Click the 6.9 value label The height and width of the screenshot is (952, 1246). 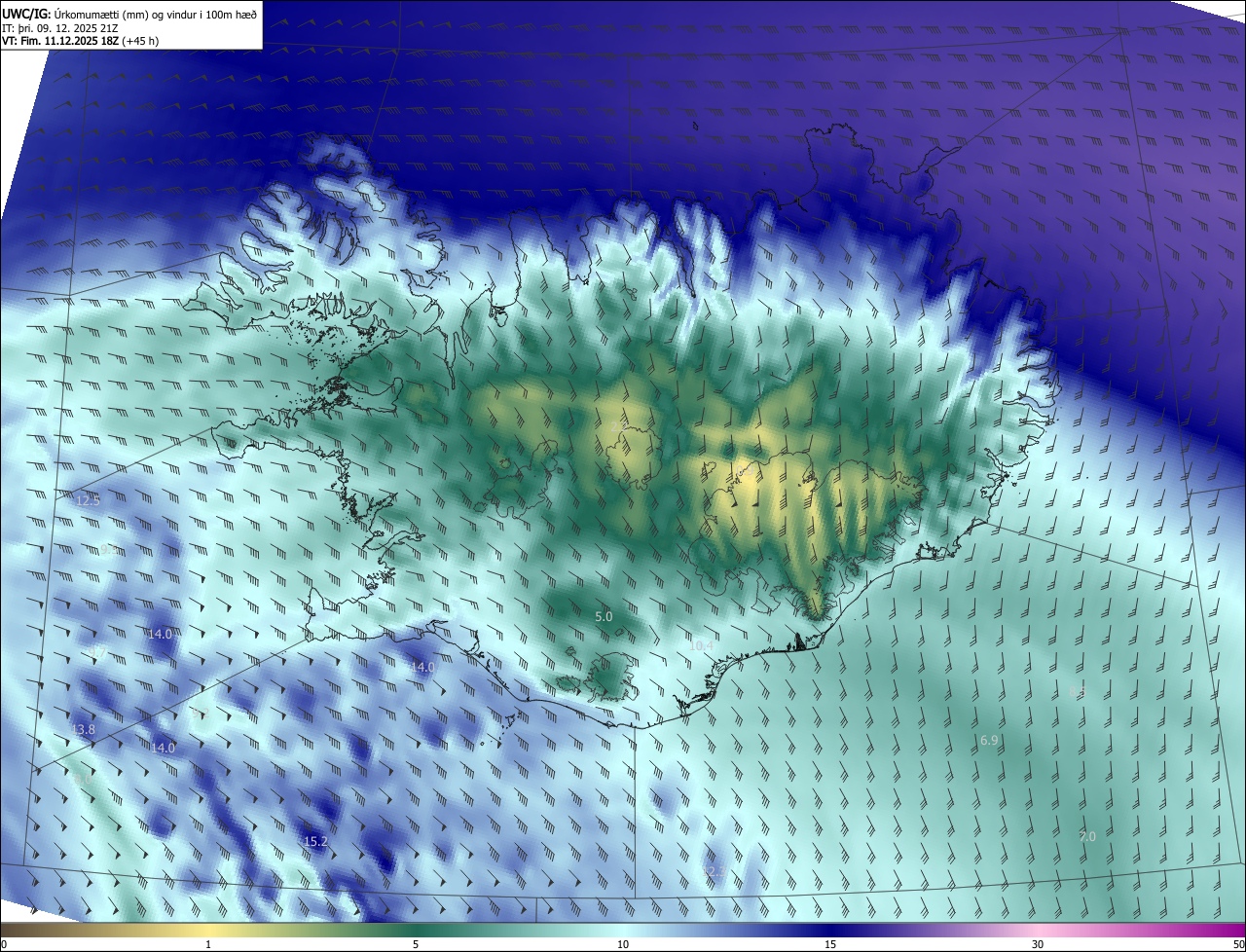(989, 741)
